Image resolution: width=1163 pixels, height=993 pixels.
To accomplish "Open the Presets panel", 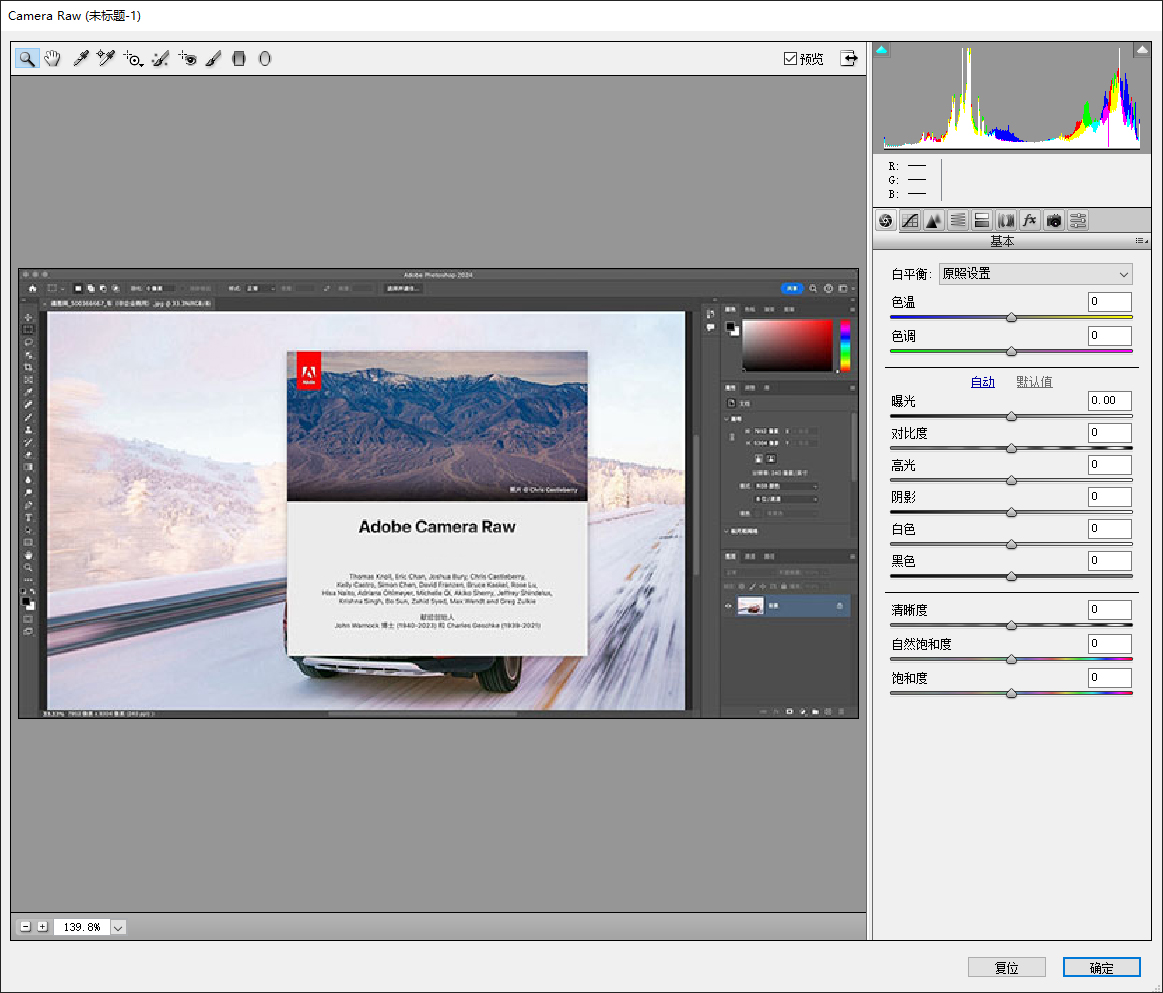I will point(1078,220).
